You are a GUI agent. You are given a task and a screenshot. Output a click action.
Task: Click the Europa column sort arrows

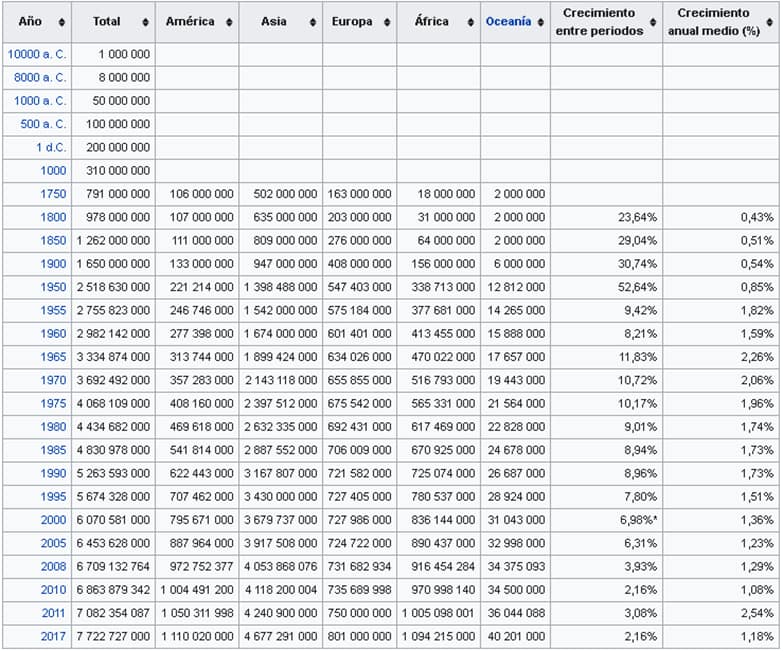tap(386, 22)
